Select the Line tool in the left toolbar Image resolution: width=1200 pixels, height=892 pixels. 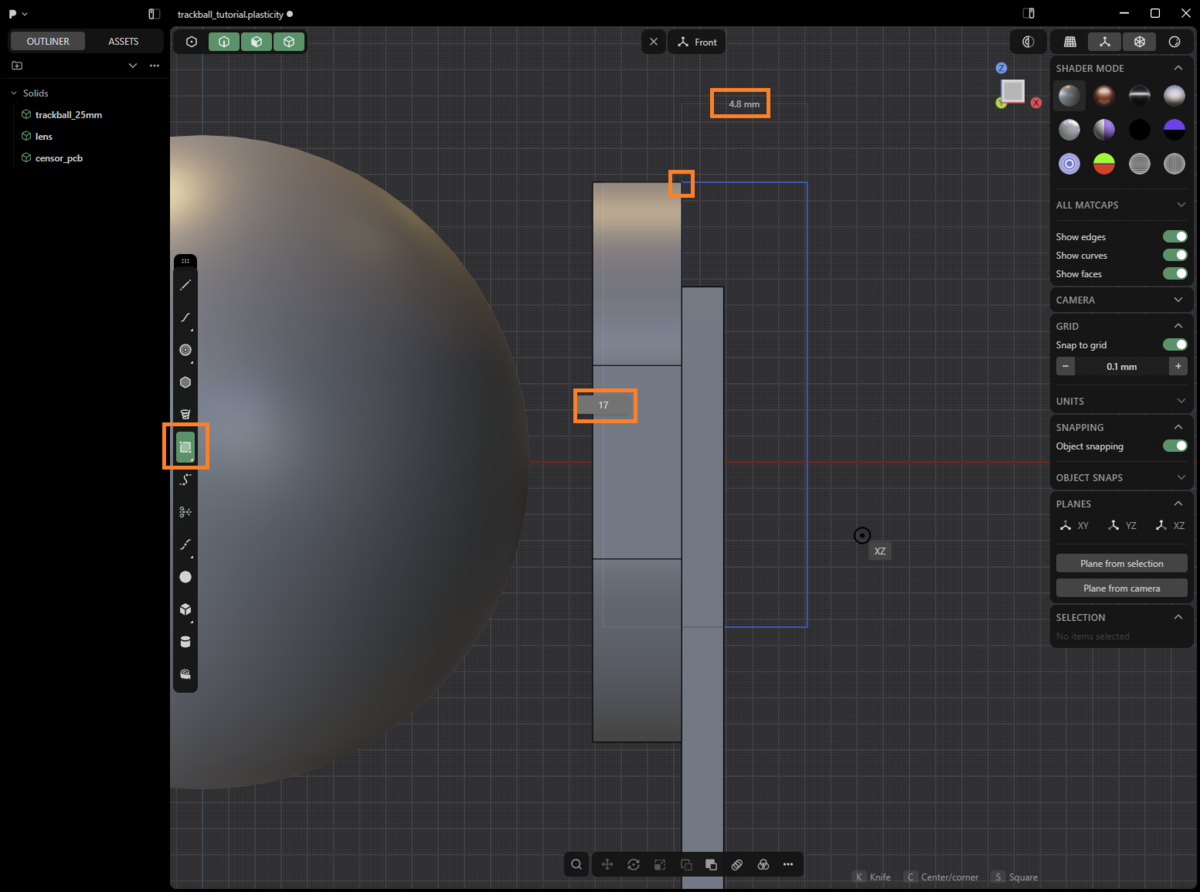[185, 285]
